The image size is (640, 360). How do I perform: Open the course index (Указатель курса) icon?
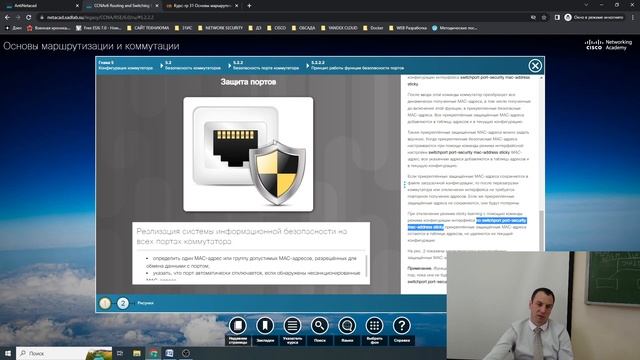pyautogui.click(x=292, y=326)
